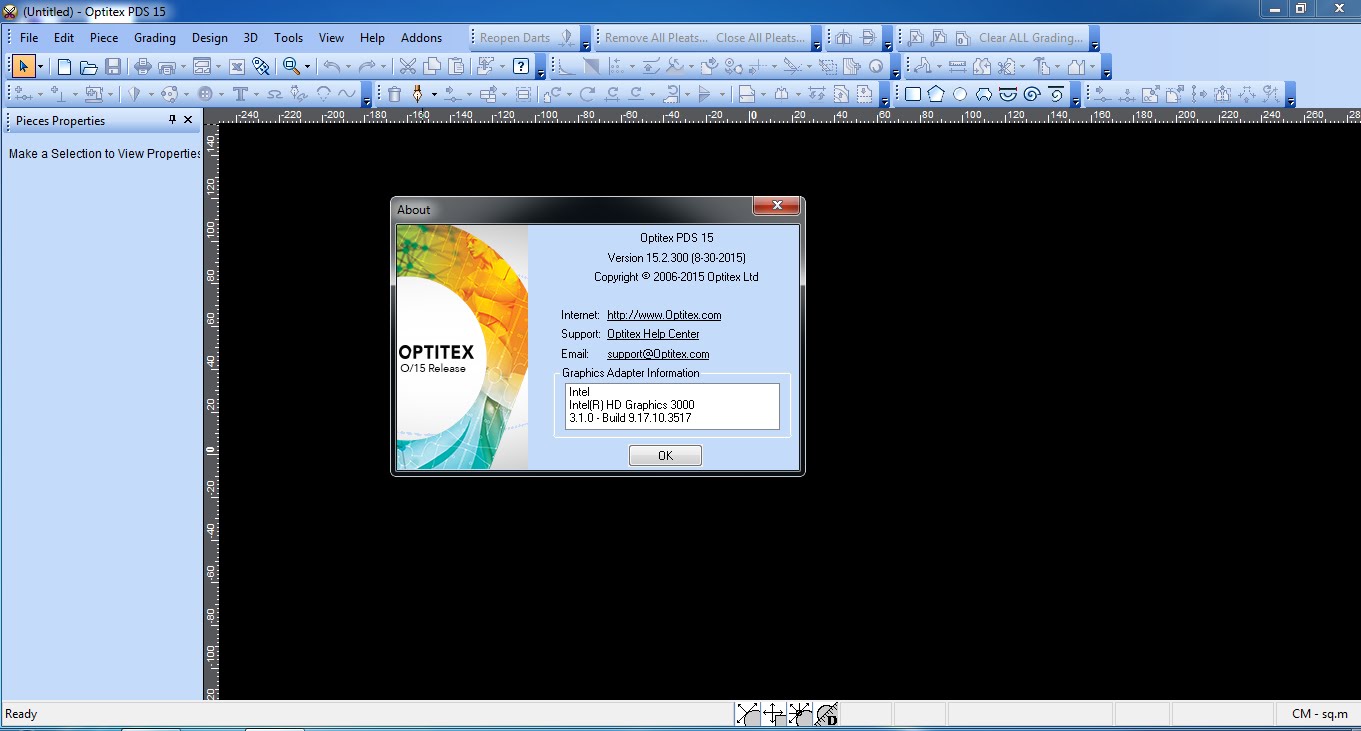This screenshot has width=1361, height=731.
Task: Select the pentagon polygon shape tool
Action: [936, 94]
